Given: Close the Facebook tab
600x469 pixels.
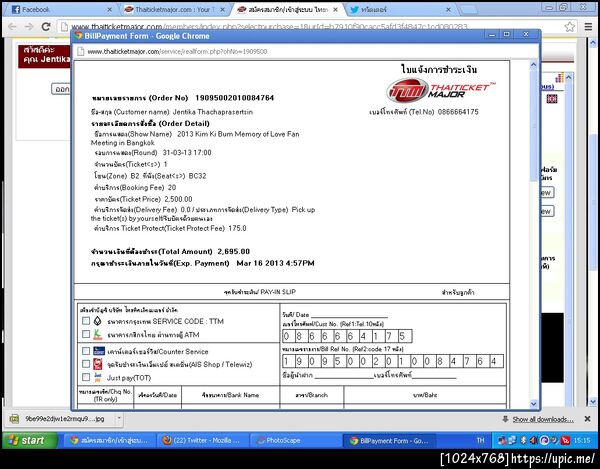Looking at the screenshot, I should tap(109, 10).
